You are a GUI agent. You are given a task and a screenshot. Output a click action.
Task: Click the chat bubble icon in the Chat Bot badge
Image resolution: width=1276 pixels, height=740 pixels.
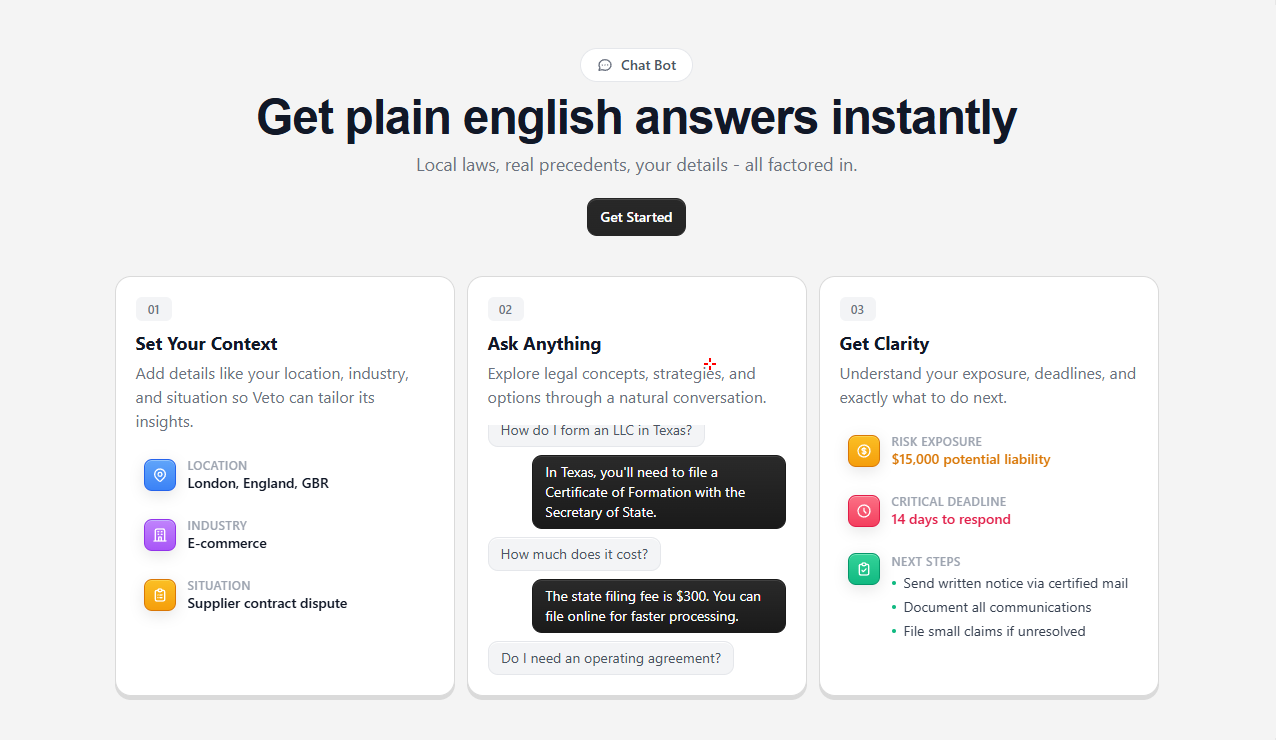[605, 65]
